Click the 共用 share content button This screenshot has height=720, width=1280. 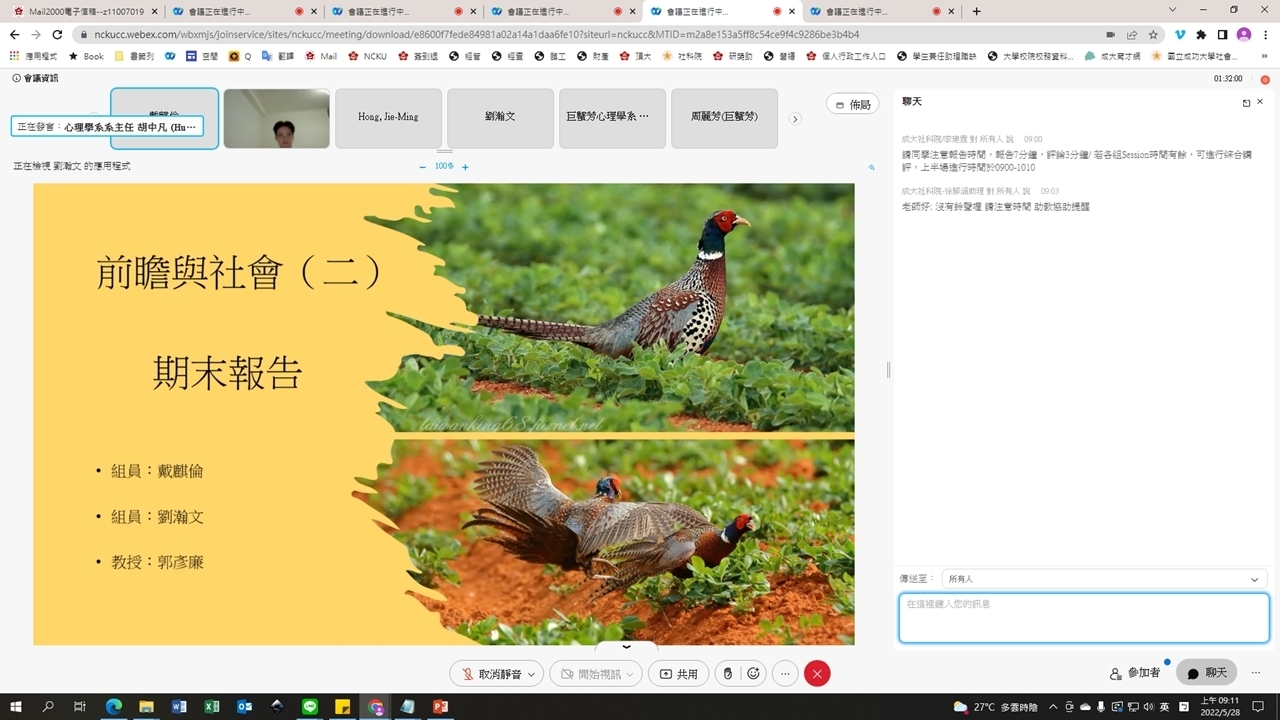point(678,674)
